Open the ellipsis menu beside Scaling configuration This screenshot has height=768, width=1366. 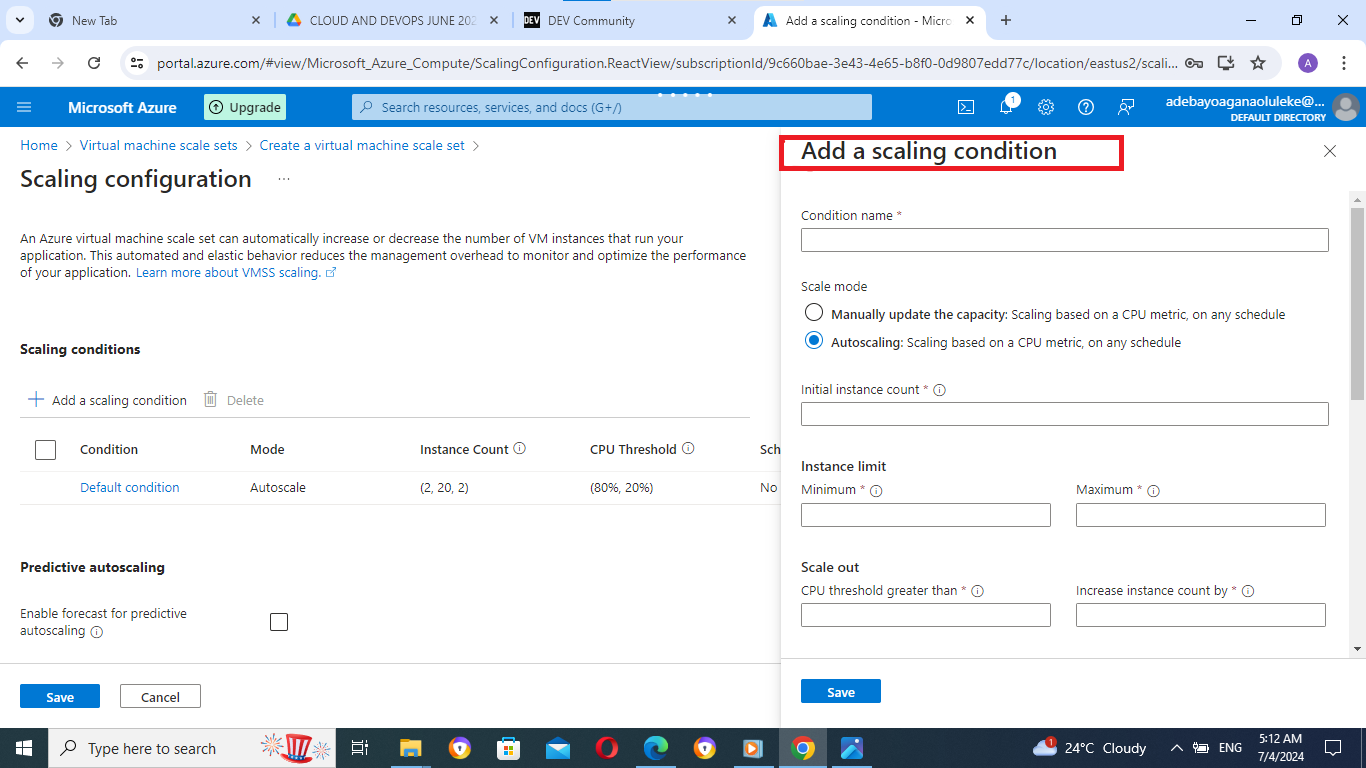[284, 179]
